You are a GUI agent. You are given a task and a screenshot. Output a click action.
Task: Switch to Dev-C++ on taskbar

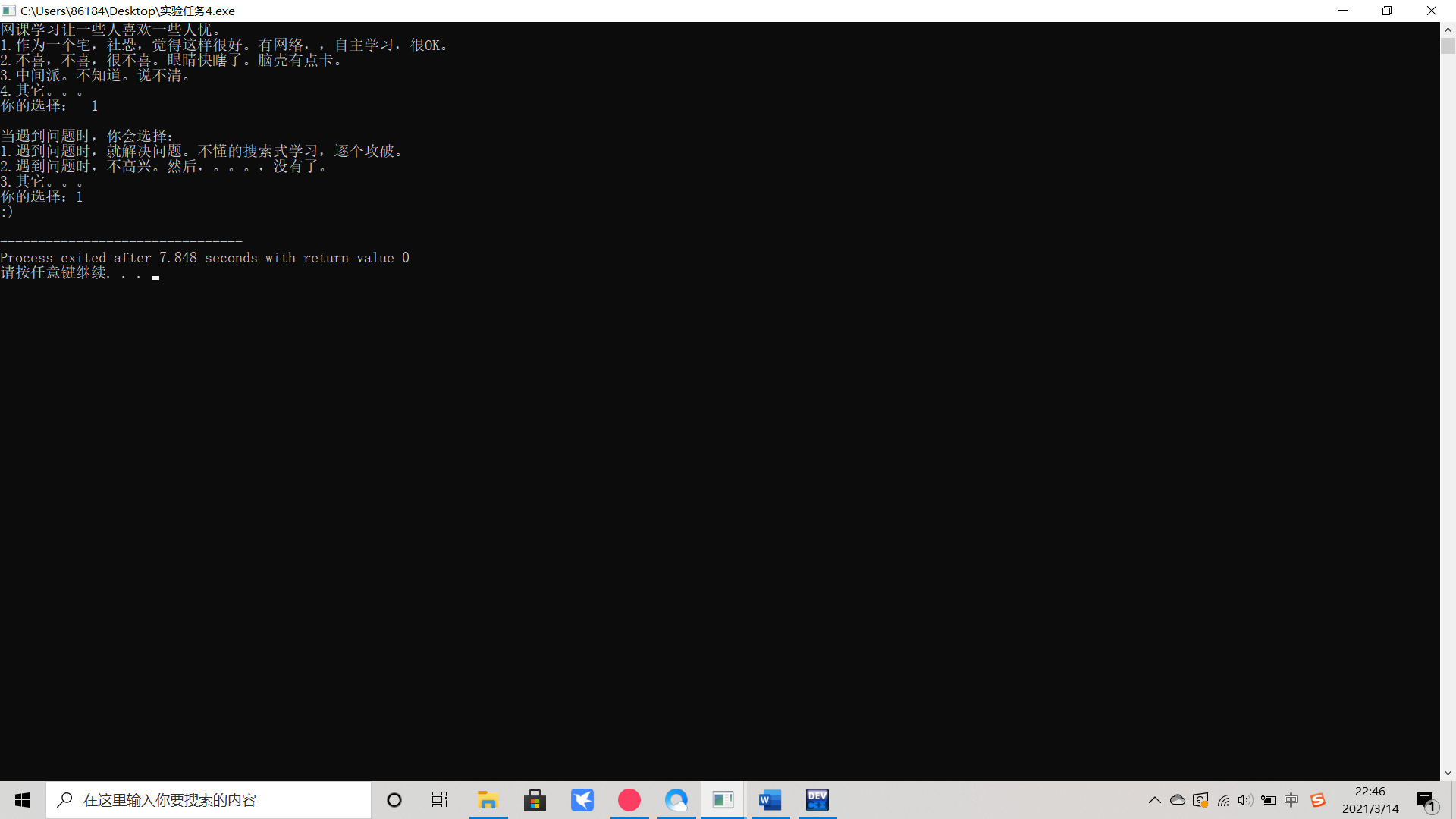(x=817, y=800)
